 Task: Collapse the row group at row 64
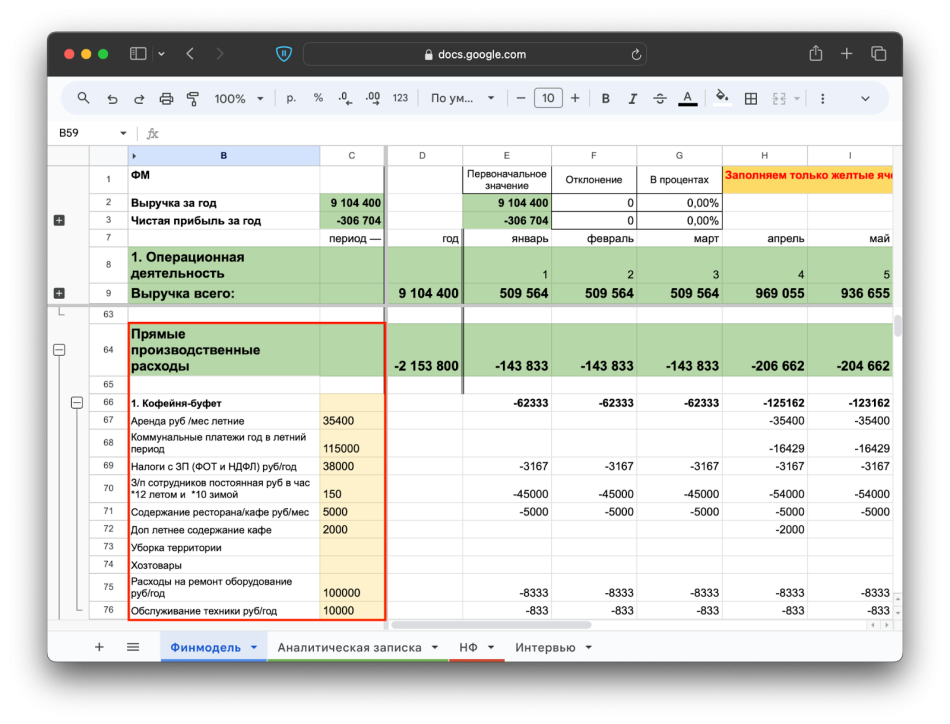59,350
